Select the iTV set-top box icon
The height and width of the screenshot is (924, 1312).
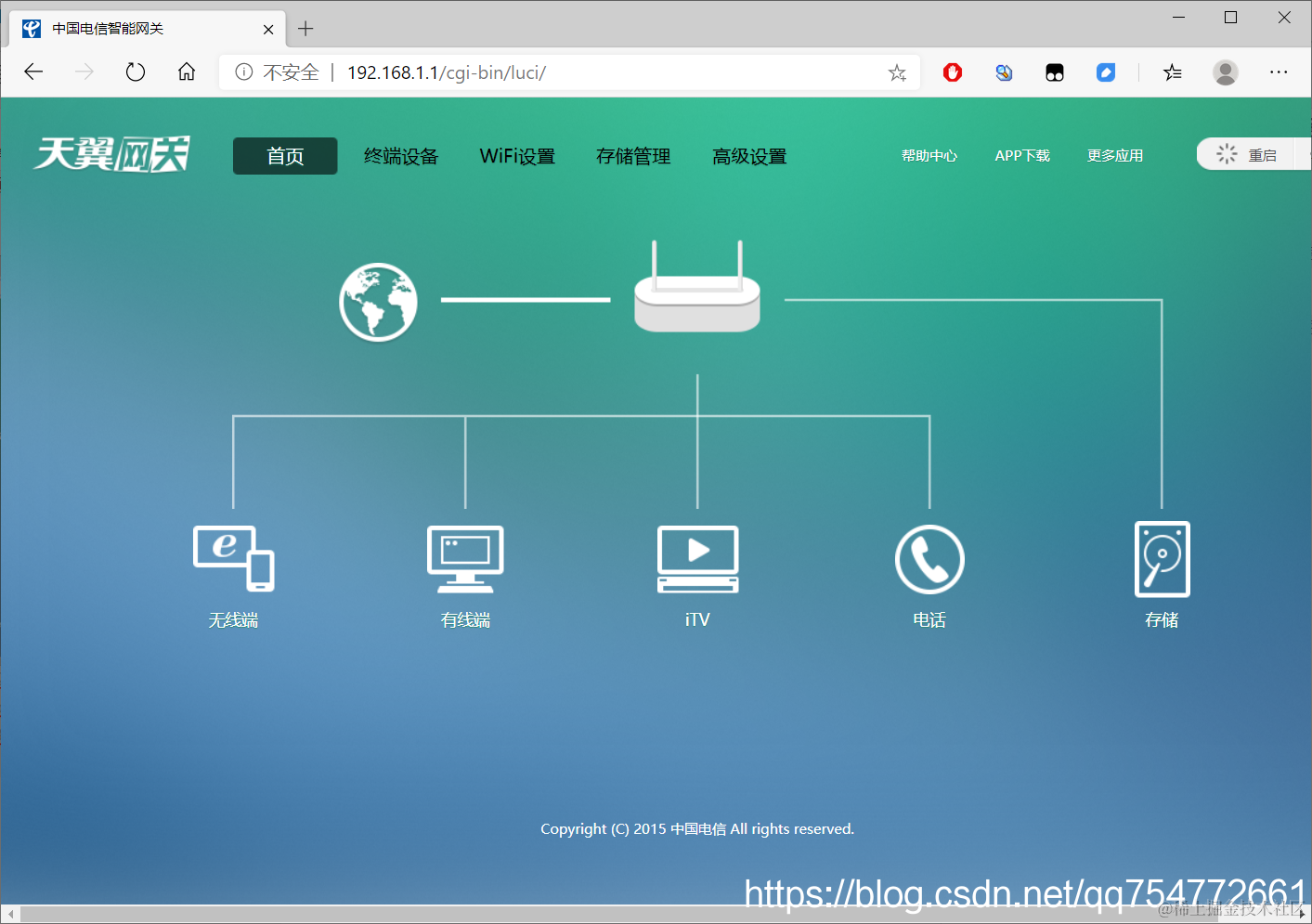[x=697, y=558]
